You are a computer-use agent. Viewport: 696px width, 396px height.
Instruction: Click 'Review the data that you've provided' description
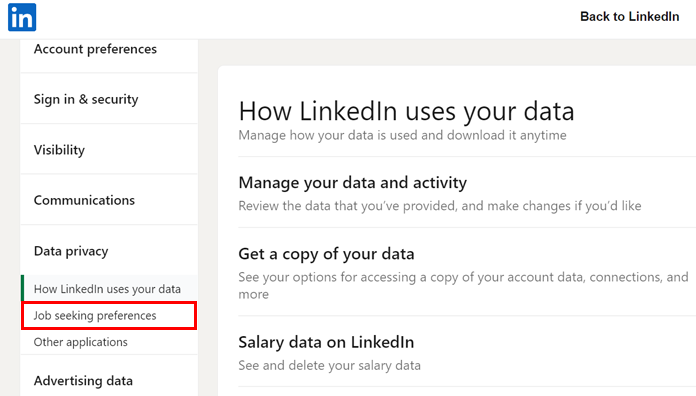point(439,206)
